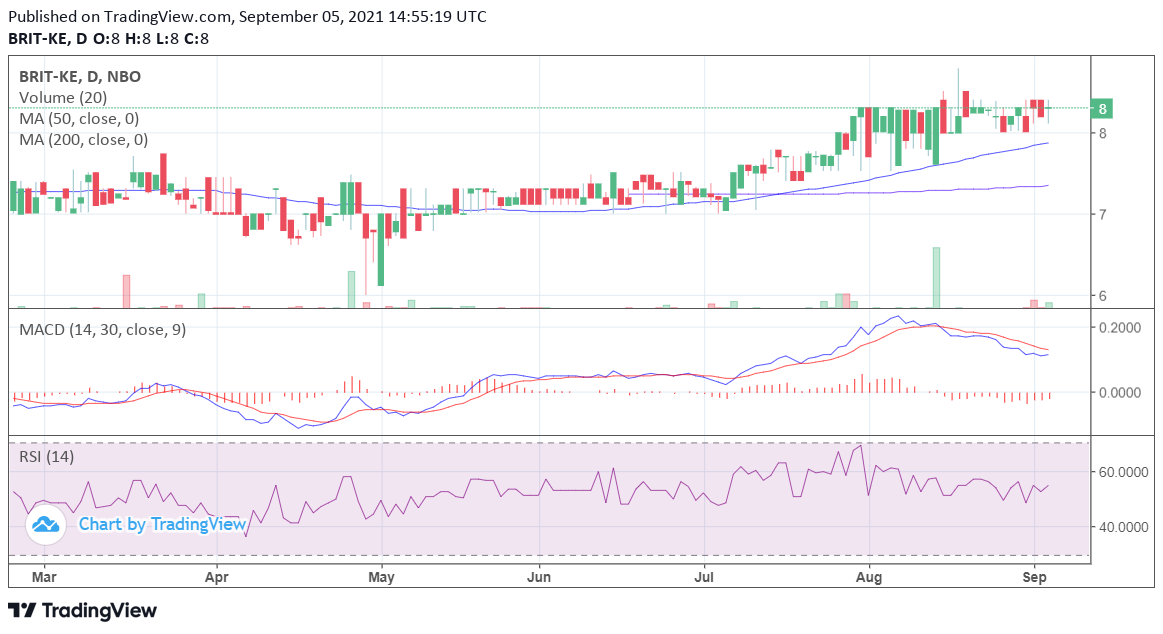Click the Jun label on time axis

coord(539,577)
